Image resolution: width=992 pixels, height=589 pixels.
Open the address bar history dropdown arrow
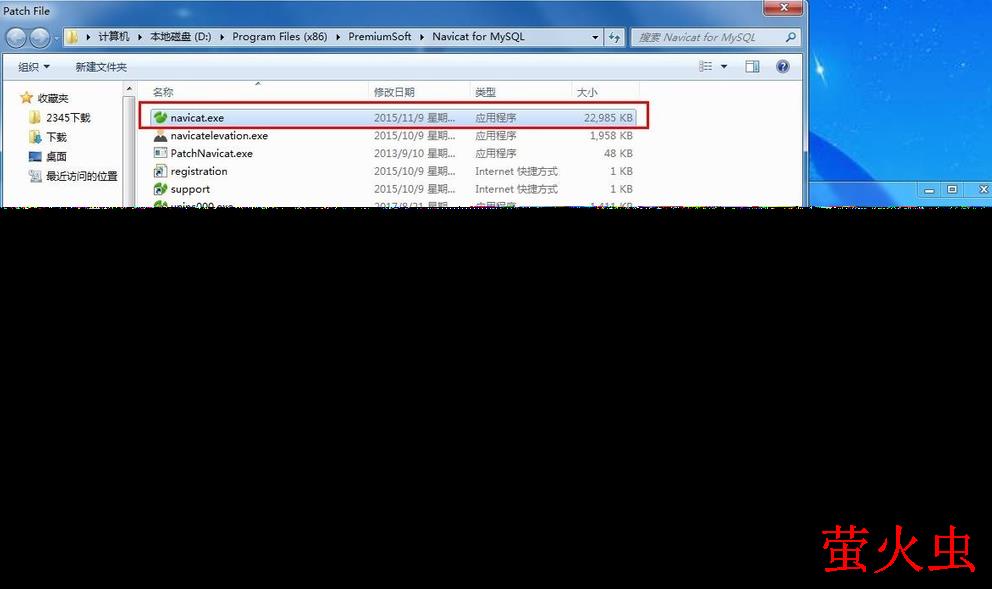pyautogui.click(x=594, y=37)
